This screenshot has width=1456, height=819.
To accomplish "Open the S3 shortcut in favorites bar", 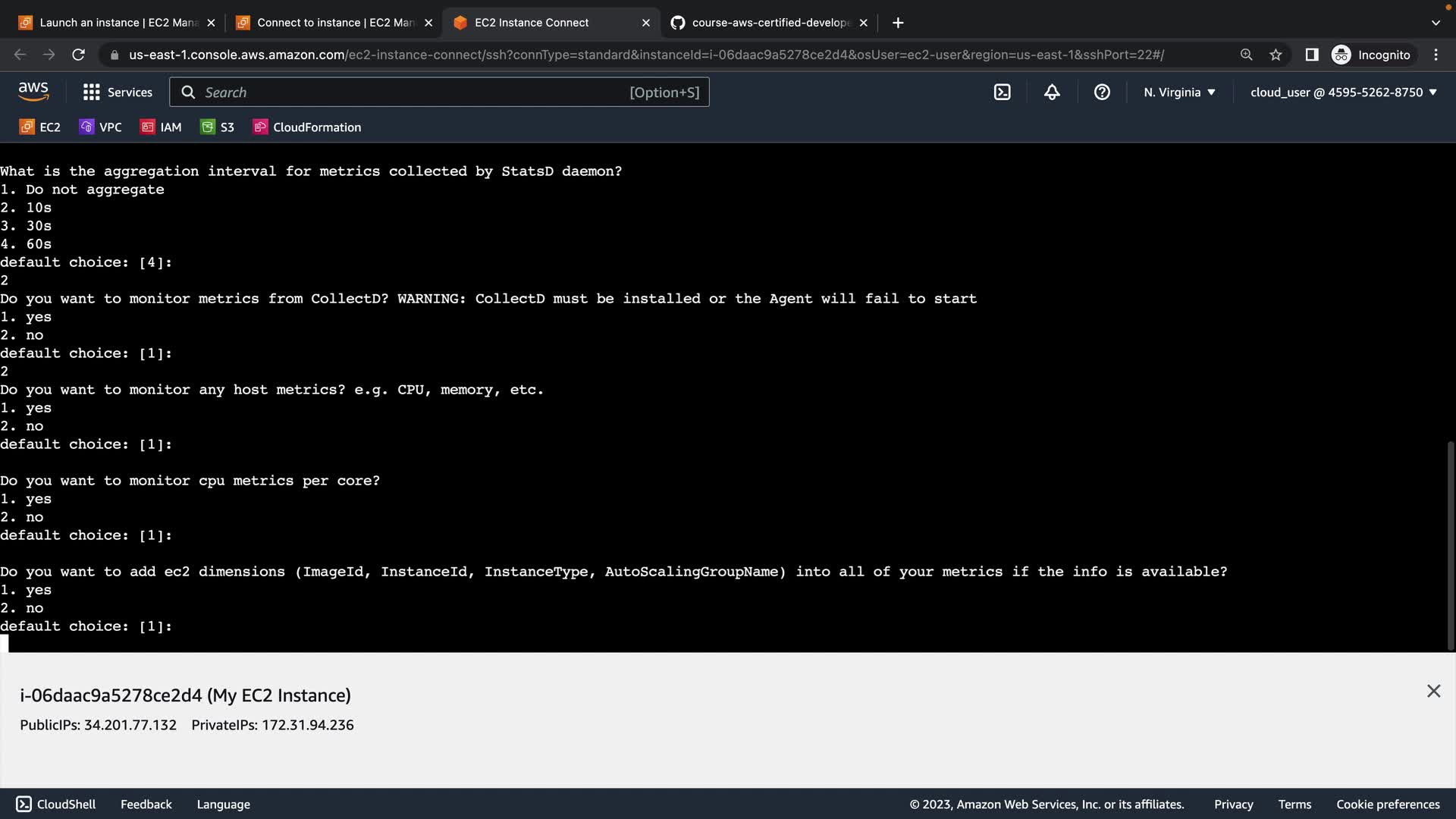I will pos(218,127).
